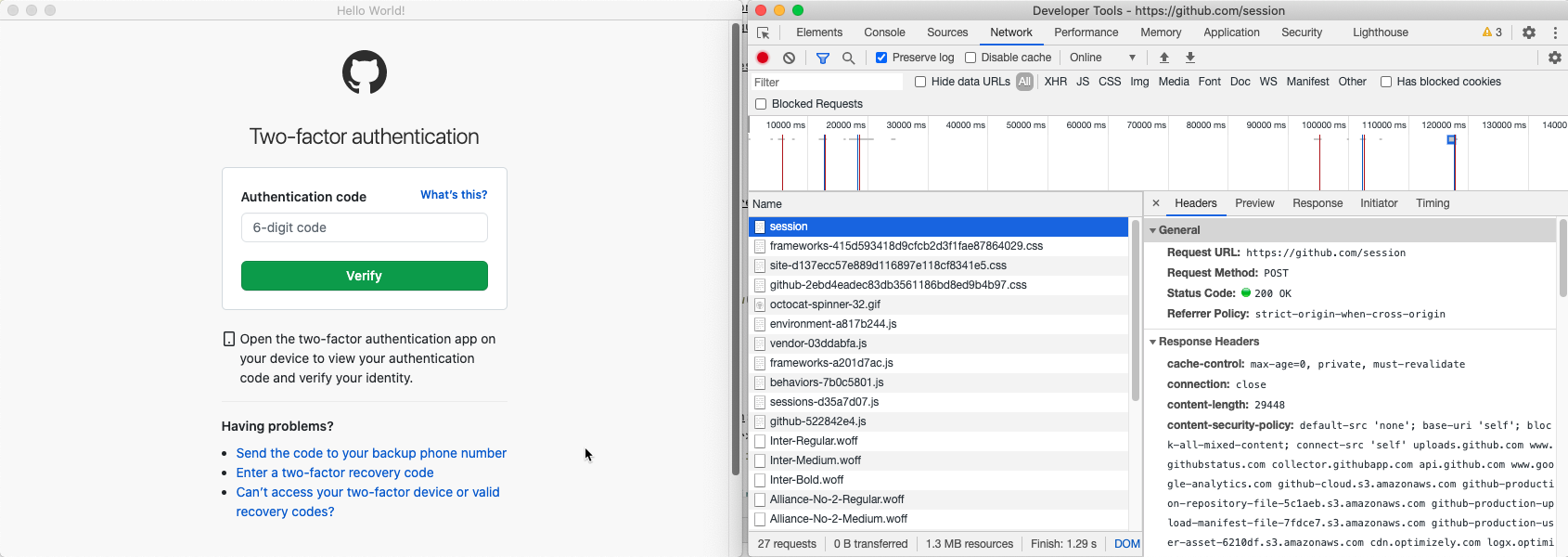The image size is (1568, 557).
Task: Open the Performance tab
Action: 1086,32
